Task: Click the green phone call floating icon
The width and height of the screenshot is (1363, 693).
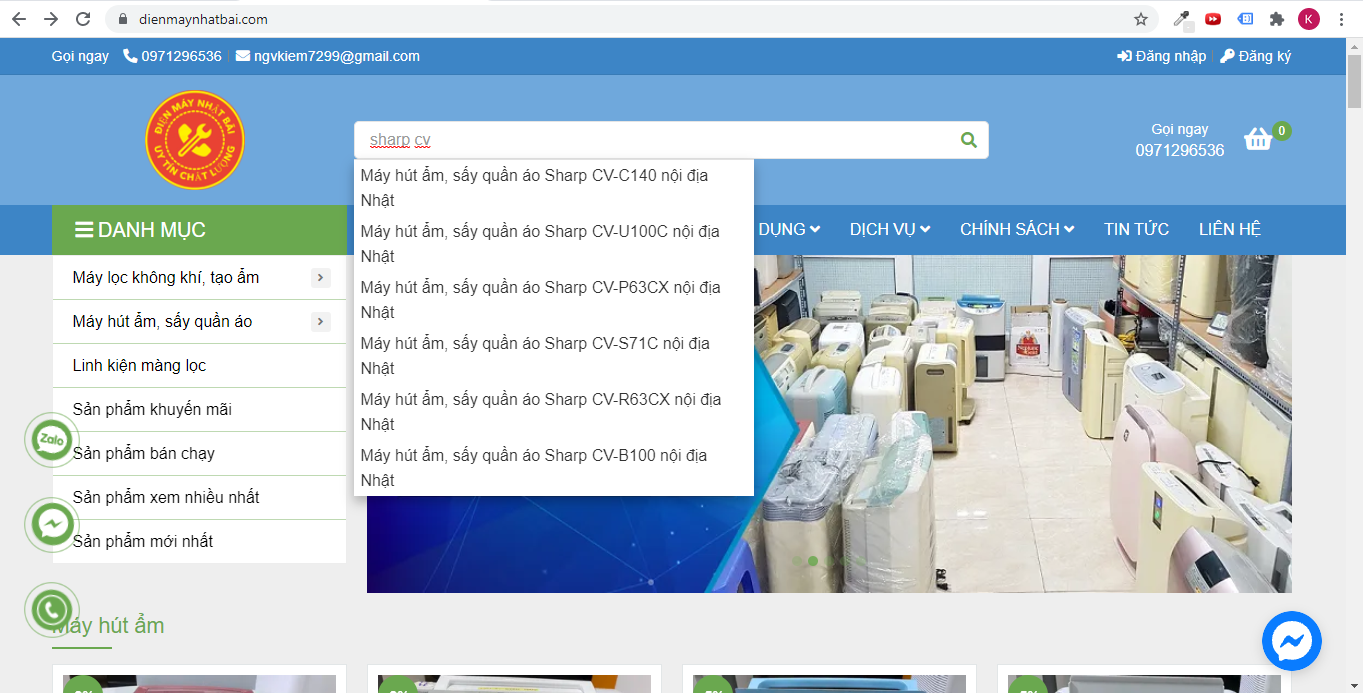Action: [x=51, y=609]
